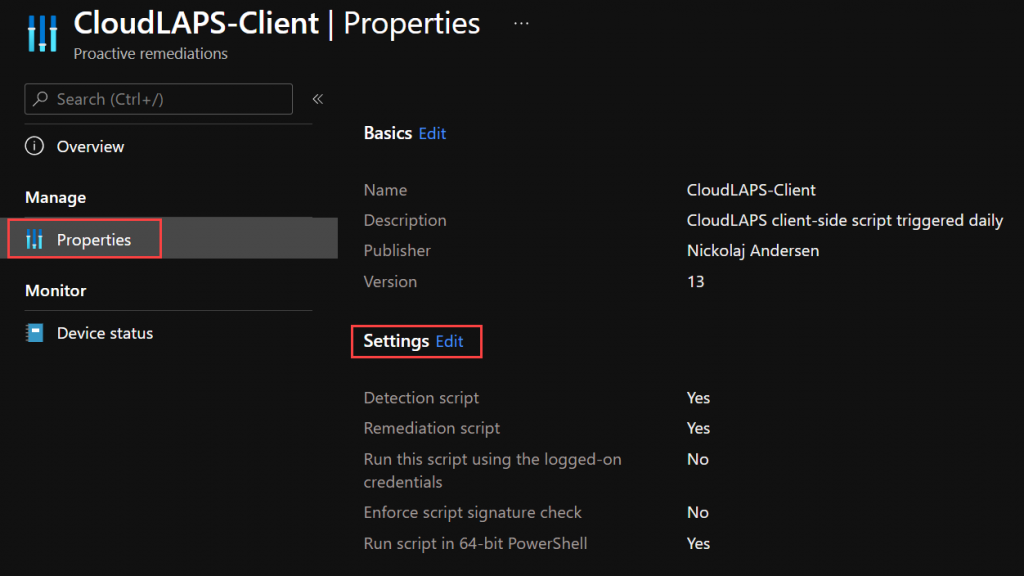This screenshot has width=1024, height=576.
Task: Click the Version value 13
Action: click(696, 281)
